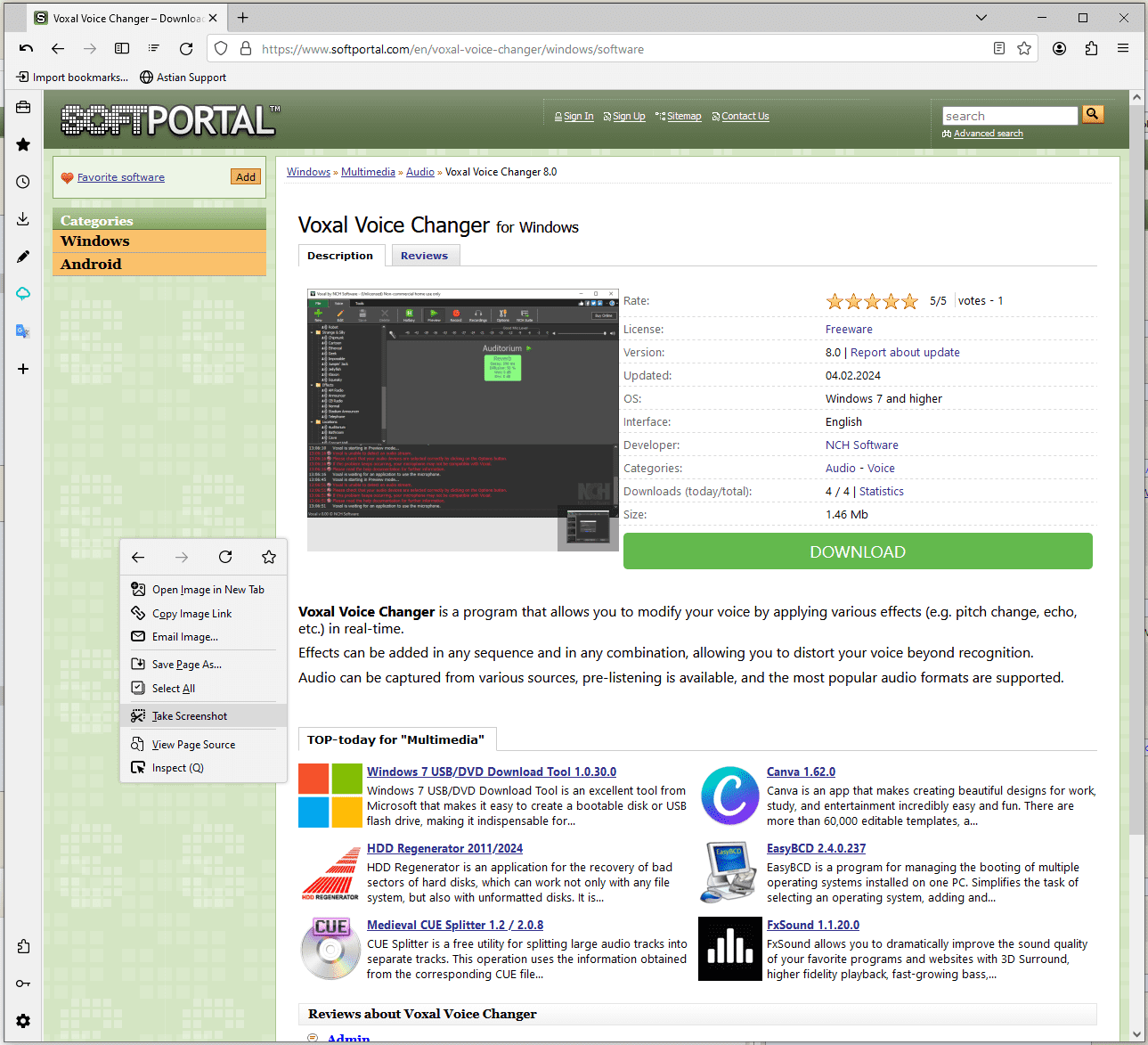Choose Select All from context menu
Image resolution: width=1148 pixels, height=1045 pixels.
click(x=203, y=689)
